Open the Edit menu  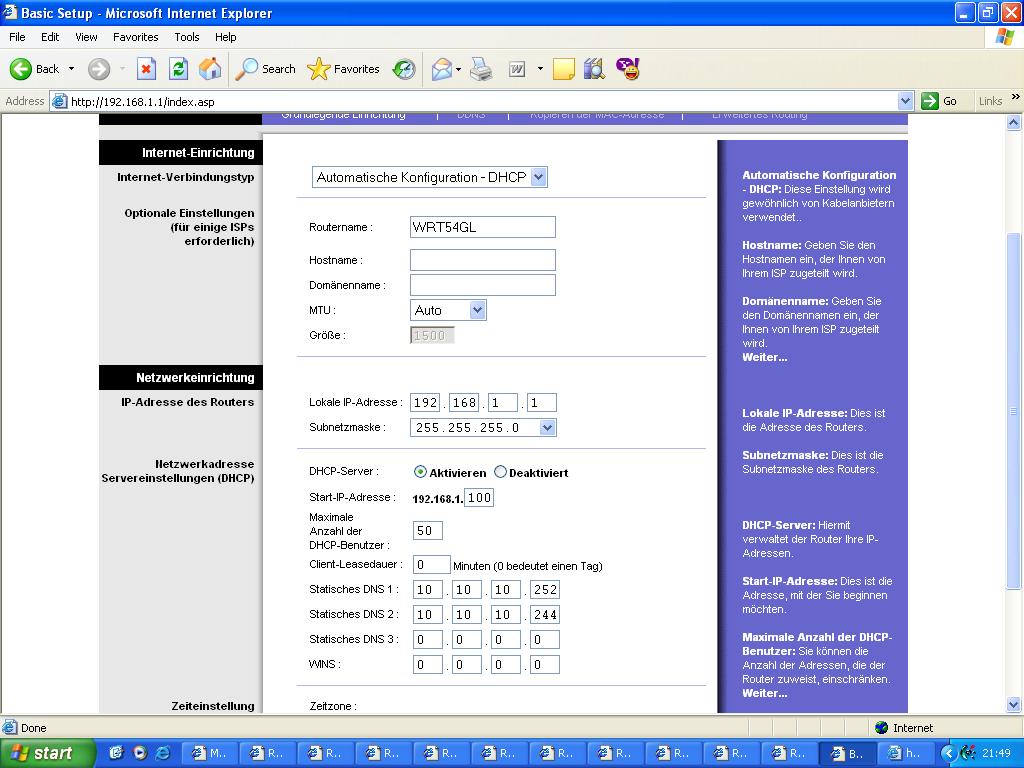50,37
